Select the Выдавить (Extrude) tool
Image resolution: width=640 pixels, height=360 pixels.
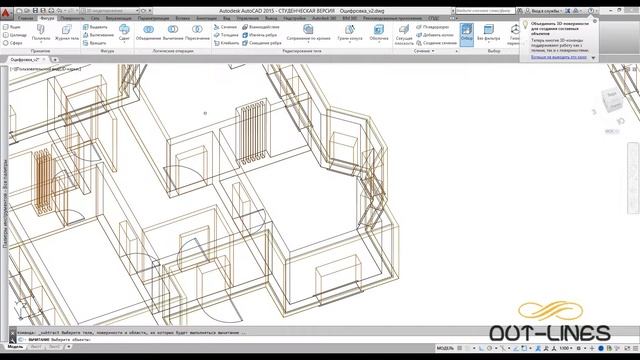tap(95, 27)
